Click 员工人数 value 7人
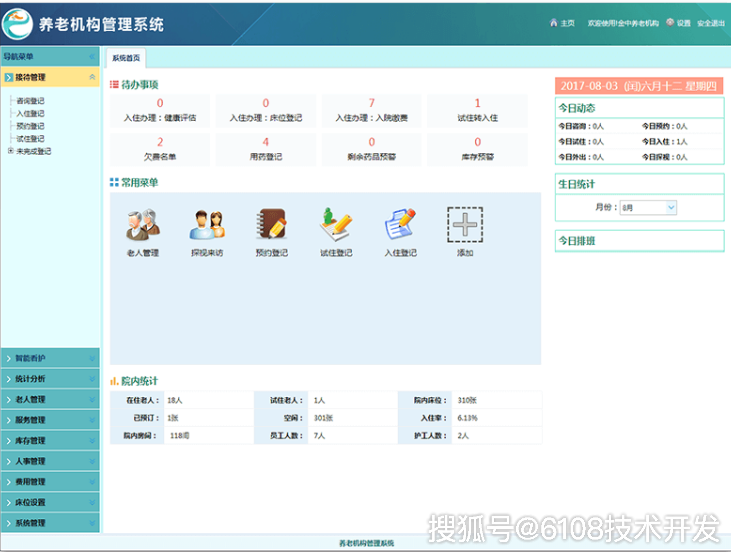The height and width of the screenshot is (552, 731). (x=319, y=436)
